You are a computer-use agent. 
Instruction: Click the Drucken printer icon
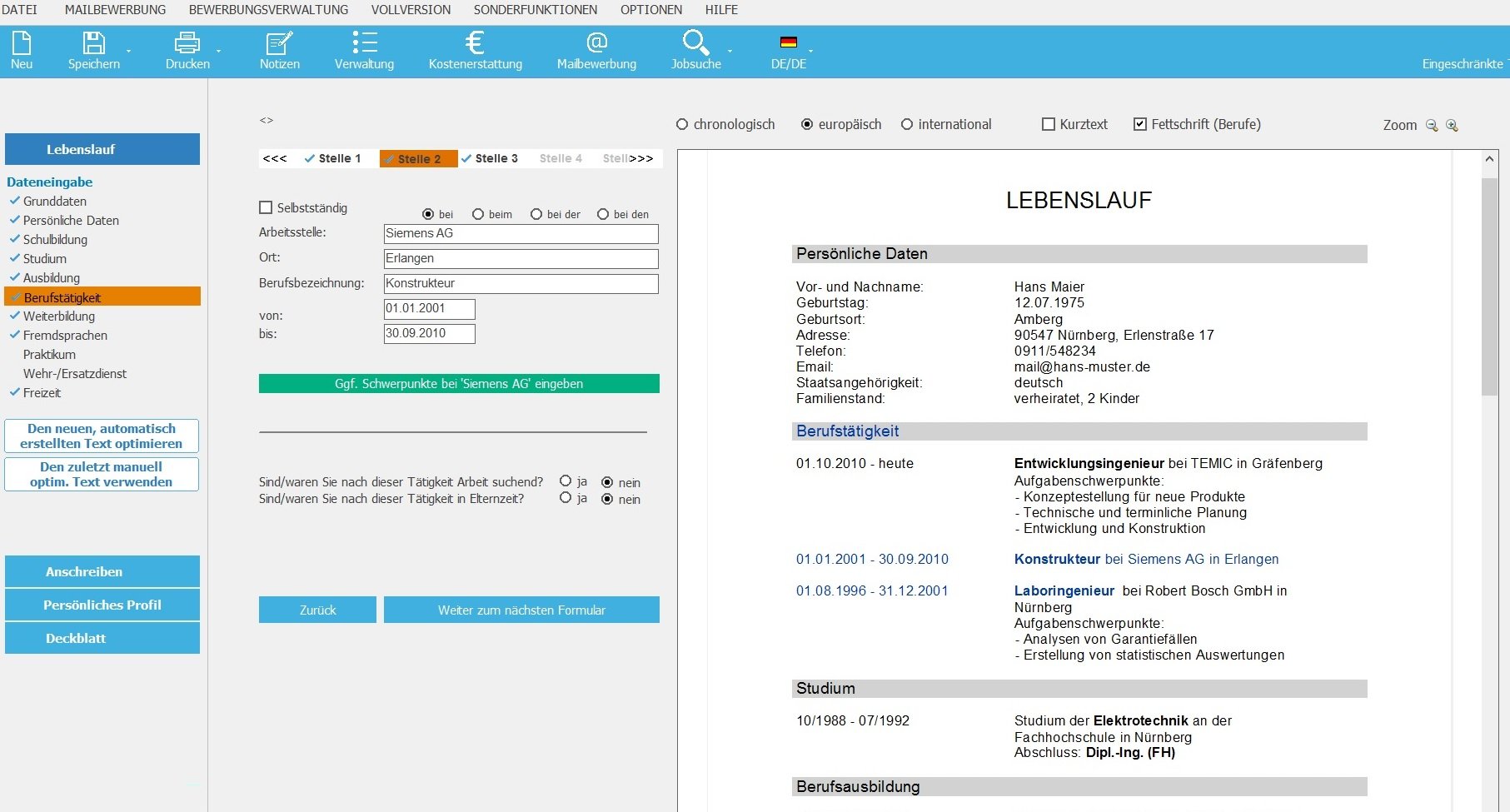(187, 42)
